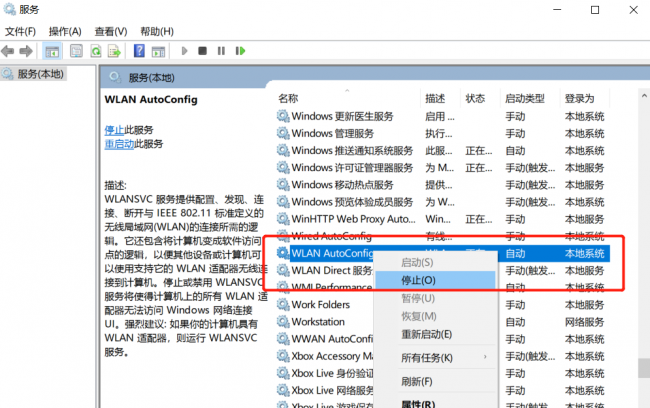Select the Work Folders row name

320,304
